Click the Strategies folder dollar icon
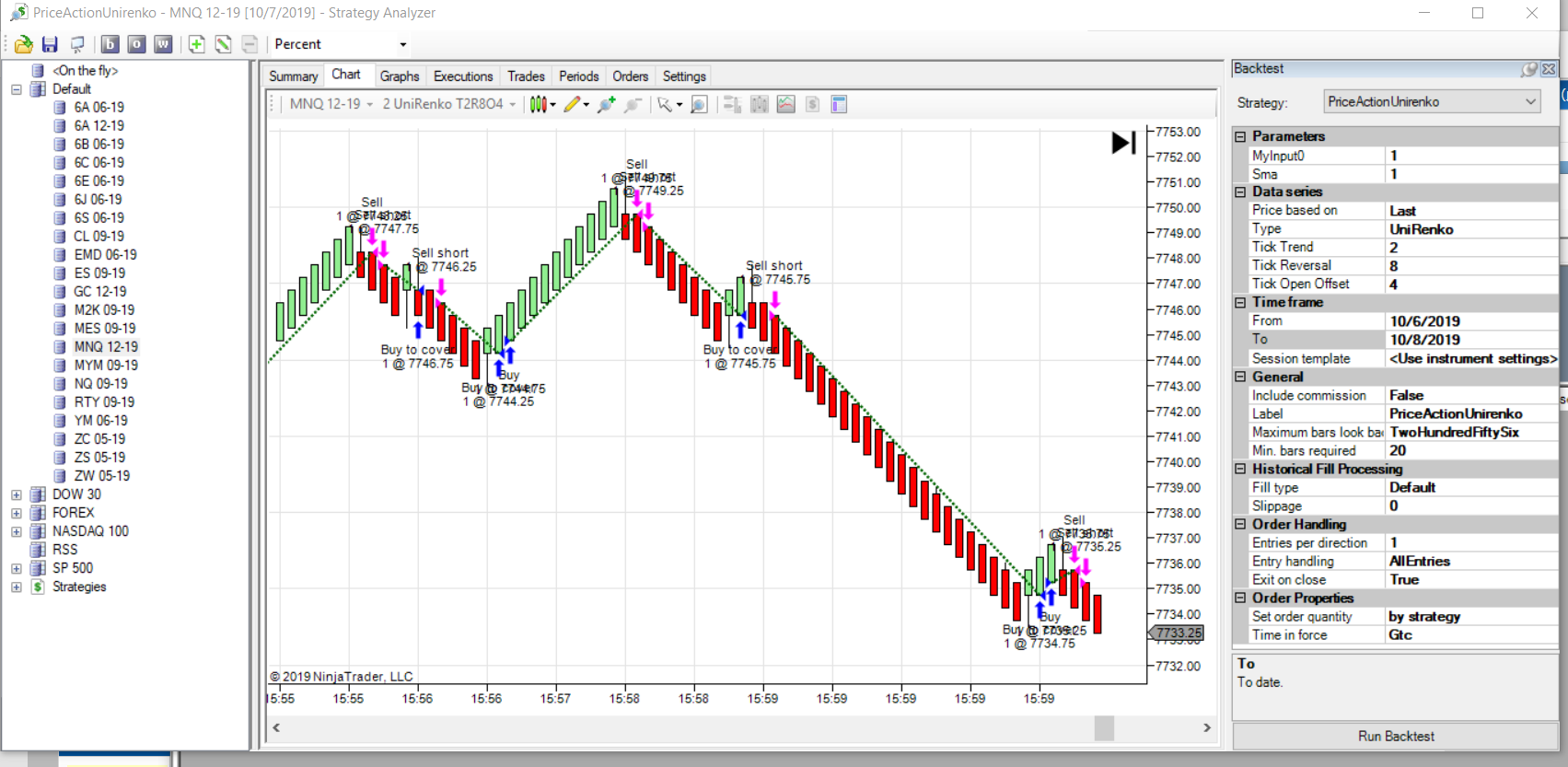The width and height of the screenshot is (1568, 767). point(38,587)
